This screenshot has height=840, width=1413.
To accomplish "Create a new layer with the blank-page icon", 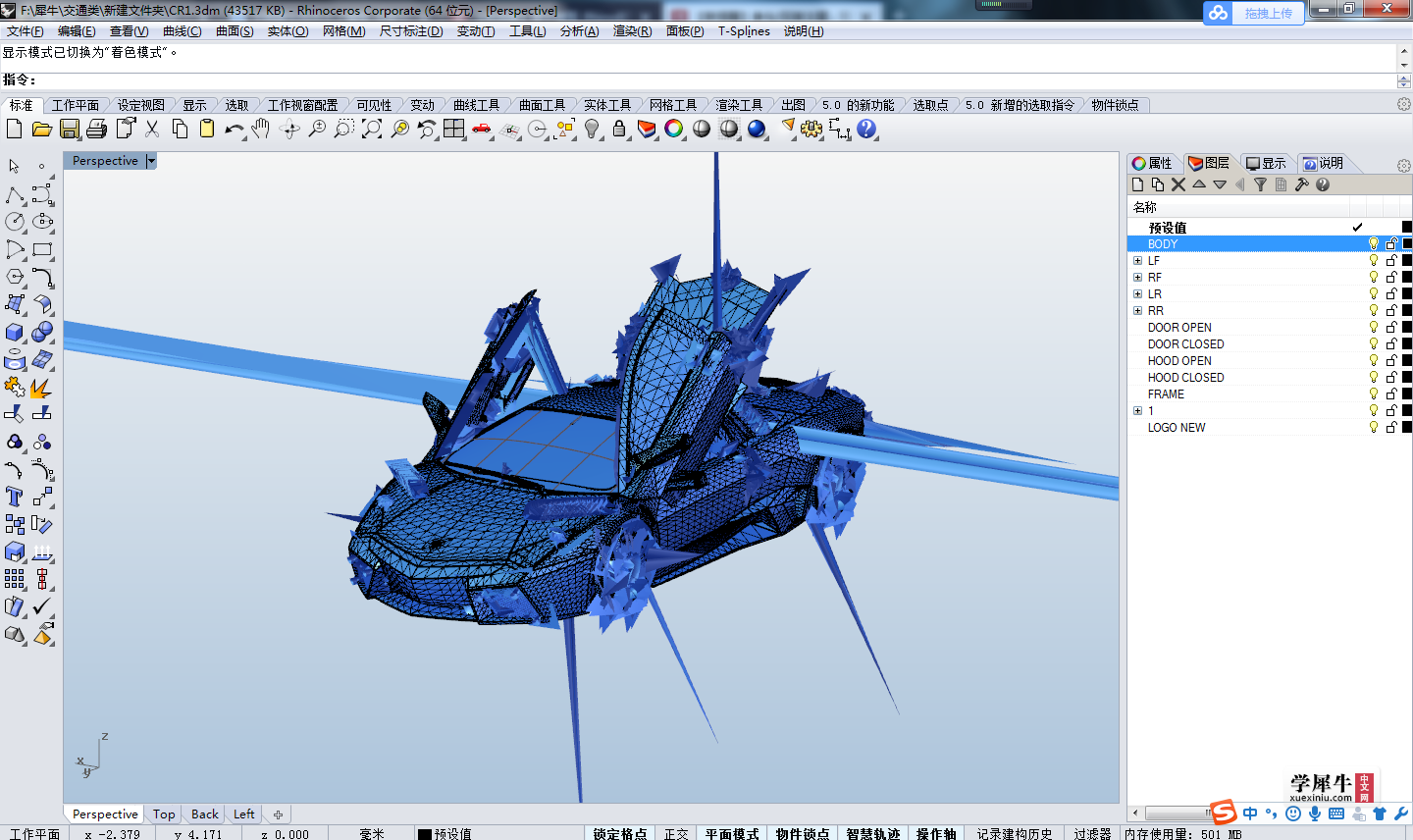I will pos(1137,184).
